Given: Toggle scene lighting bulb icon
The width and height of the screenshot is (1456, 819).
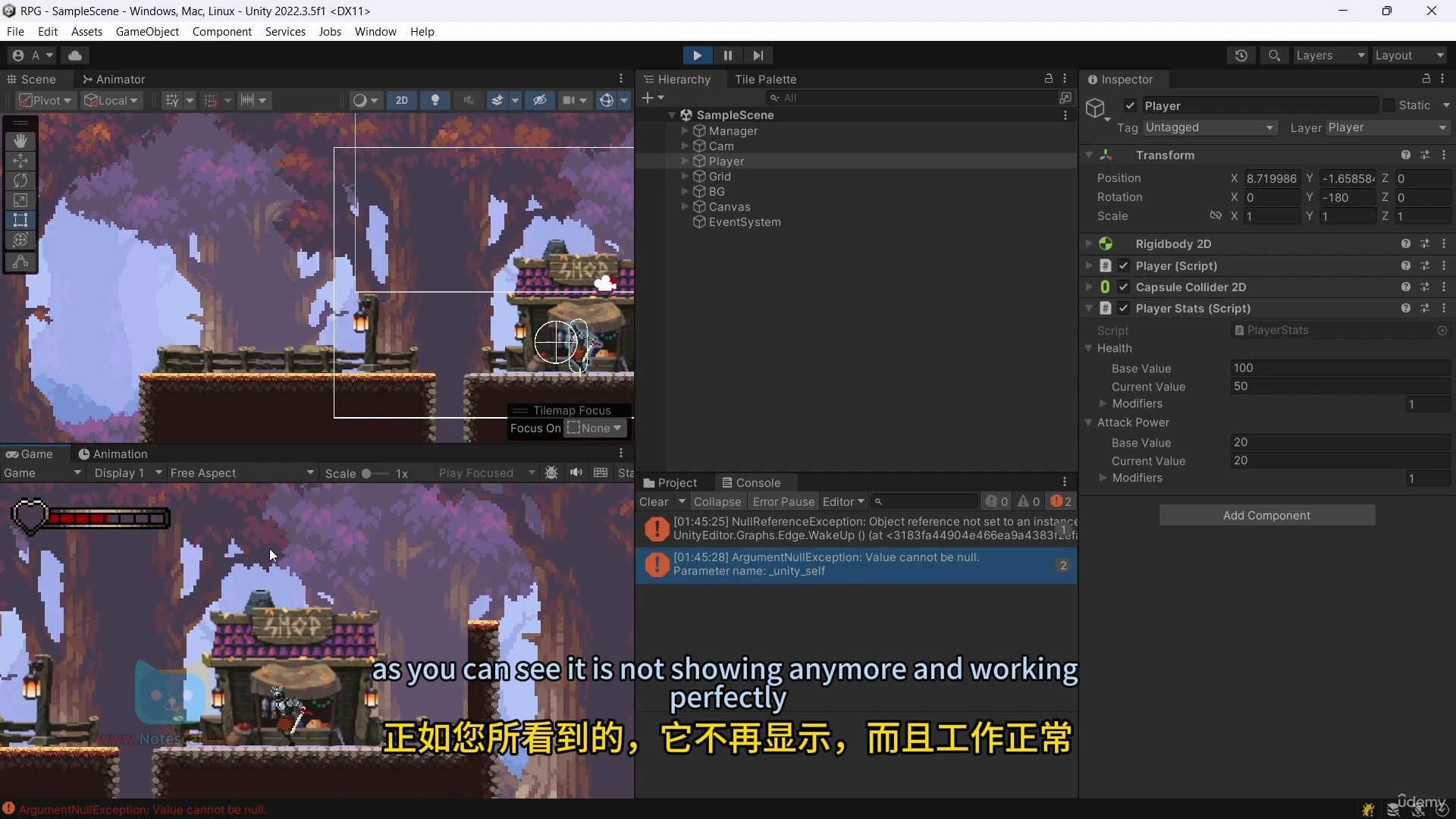Looking at the screenshot, I should (x=435, y=100).
